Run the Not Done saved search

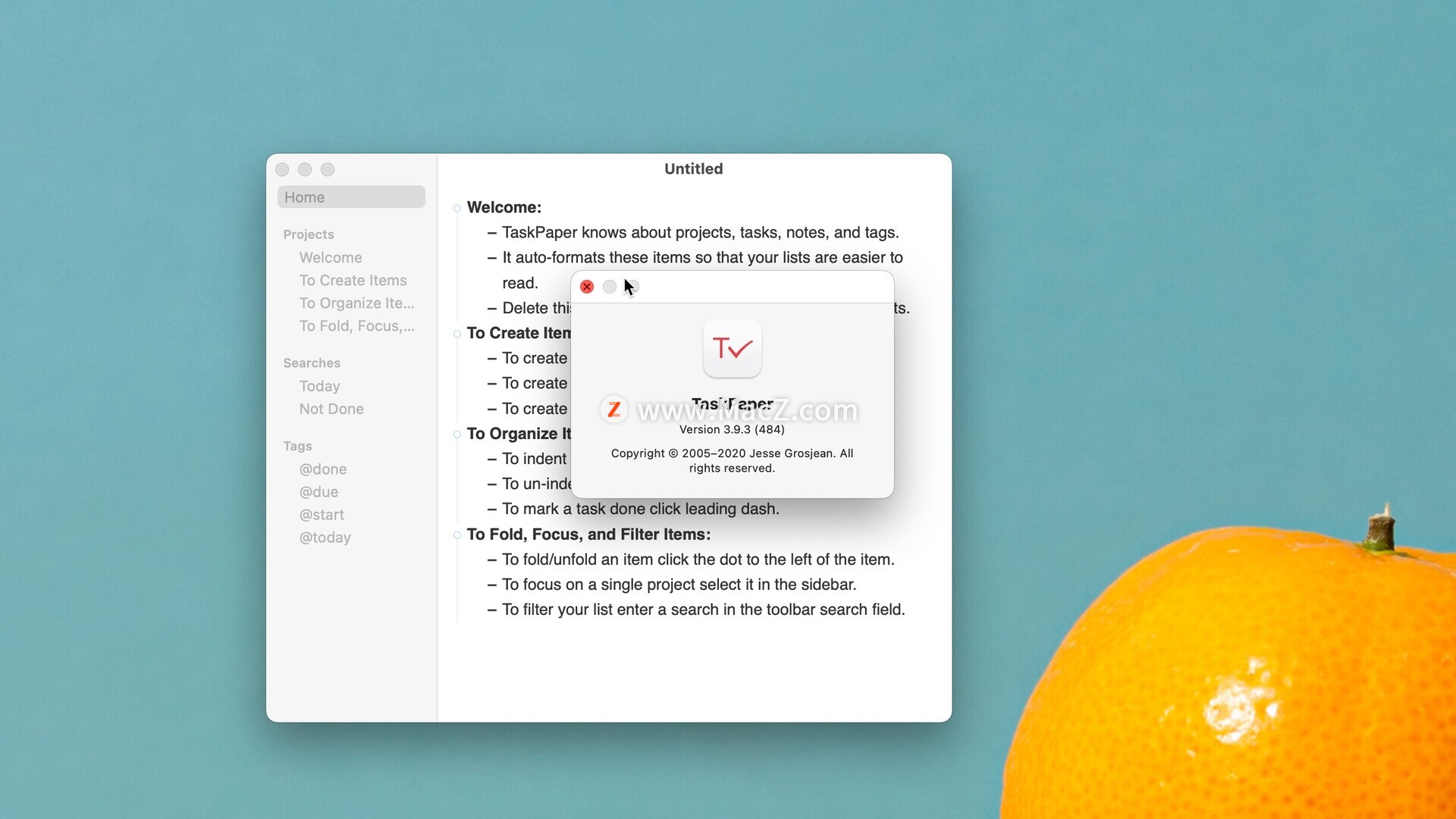(331, 409)
